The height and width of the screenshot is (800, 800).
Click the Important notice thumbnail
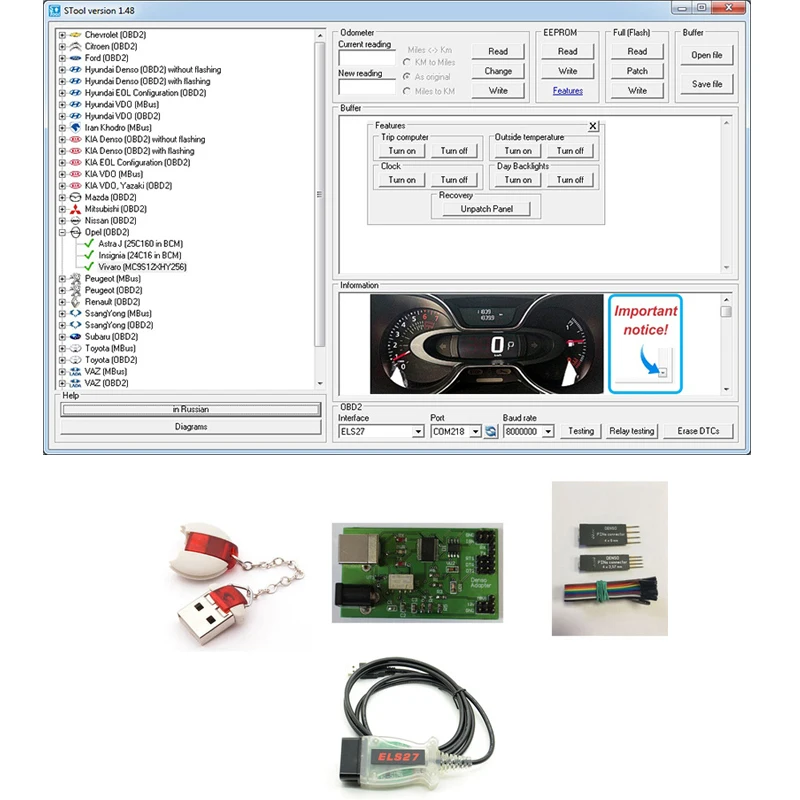coord(645,344)
